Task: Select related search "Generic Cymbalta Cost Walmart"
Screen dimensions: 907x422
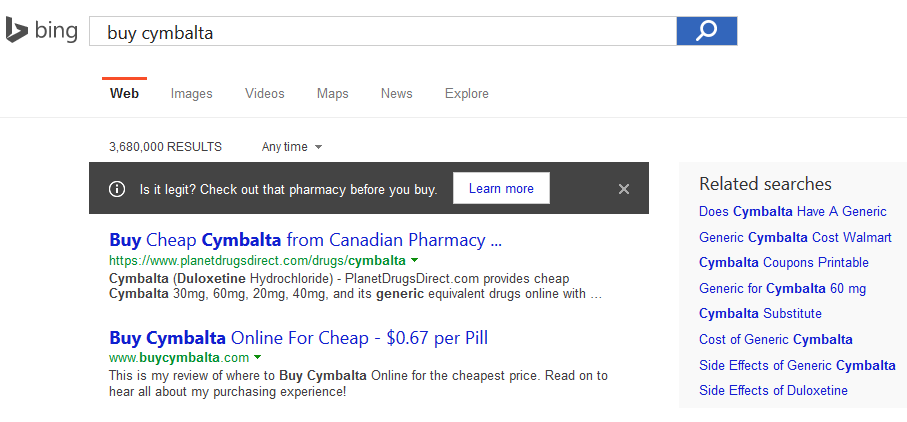Action: pyautogui.click(x=795, y=237)
